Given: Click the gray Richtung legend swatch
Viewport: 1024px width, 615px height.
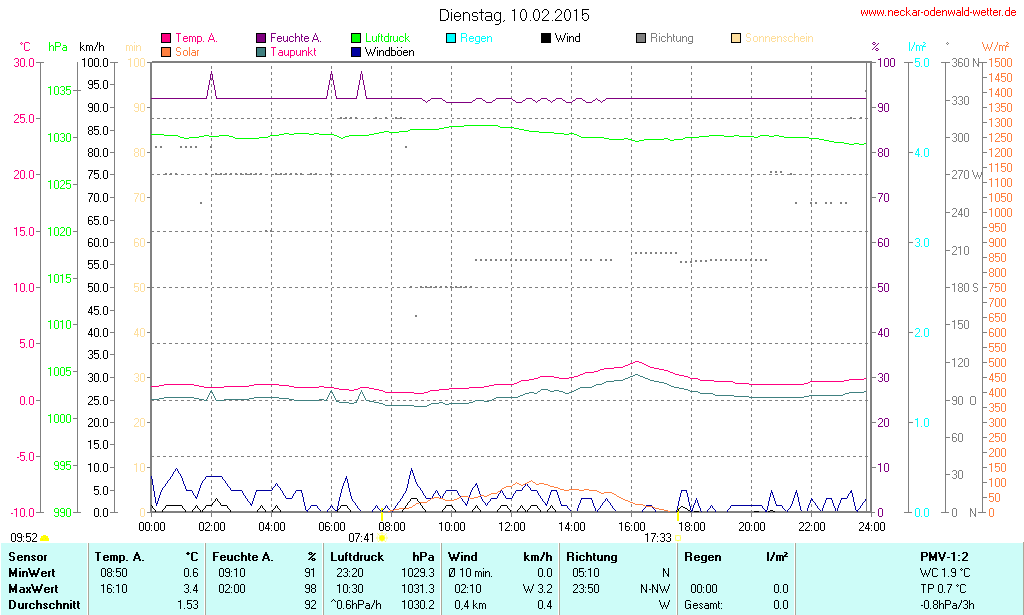Looking at the screenshot, I should click(x=640, y=39).
